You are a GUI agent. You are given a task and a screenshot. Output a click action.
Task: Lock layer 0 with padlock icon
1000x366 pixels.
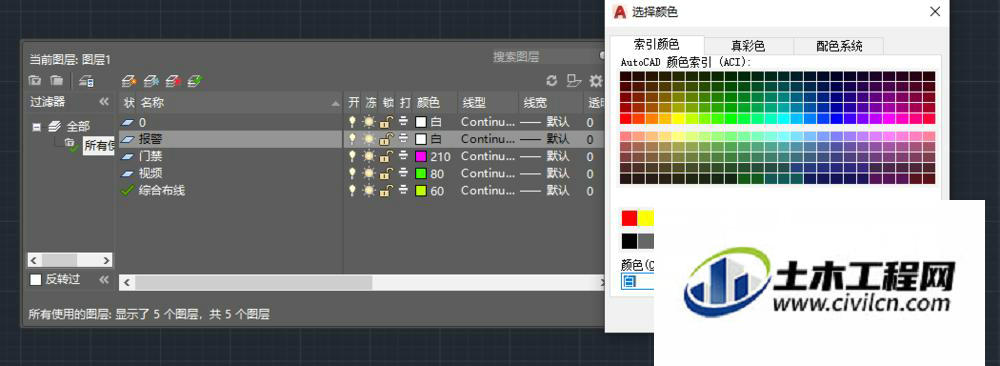[386, 122]
